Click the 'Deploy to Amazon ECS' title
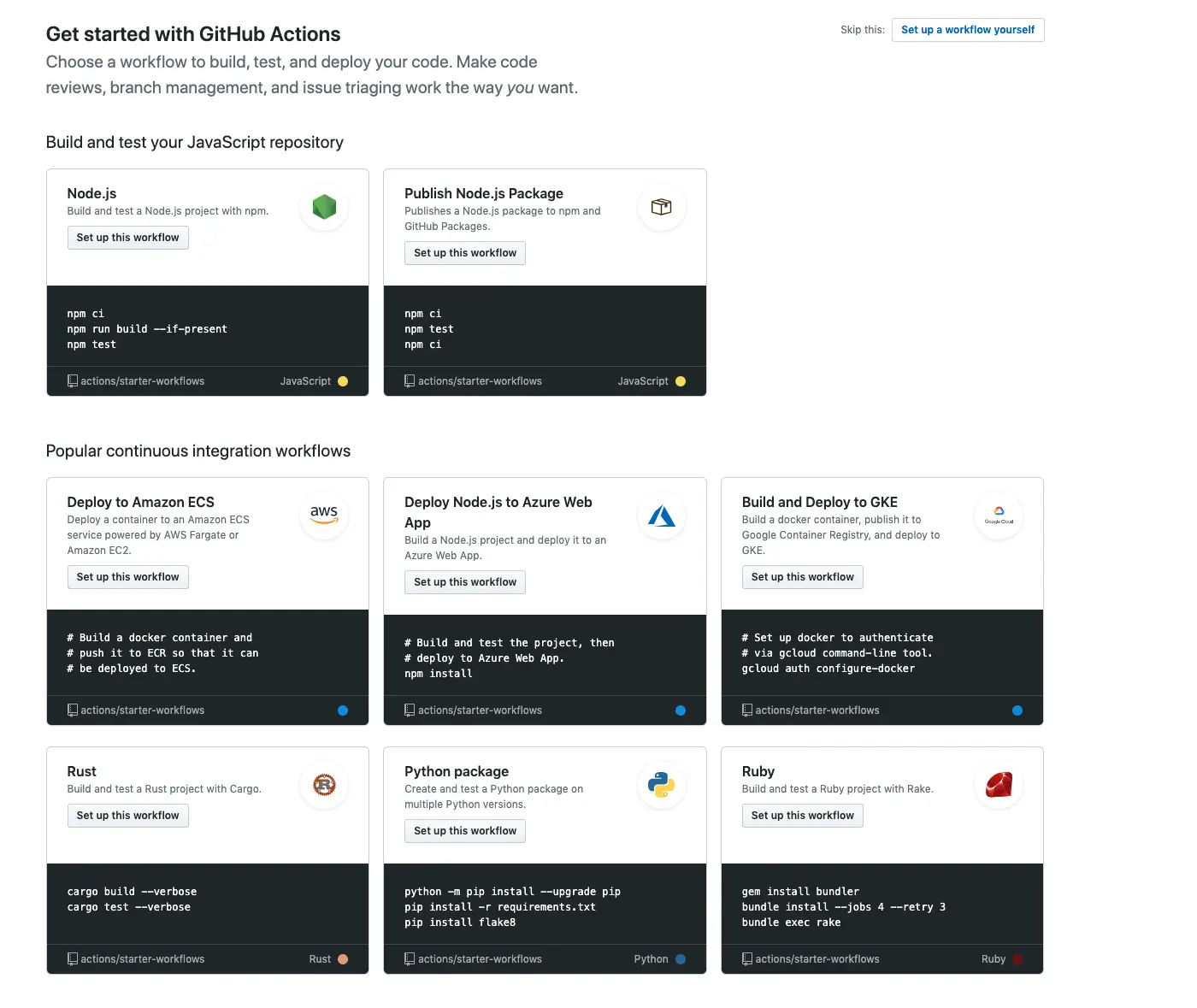 pyautogui.click(x=141, y=503)
